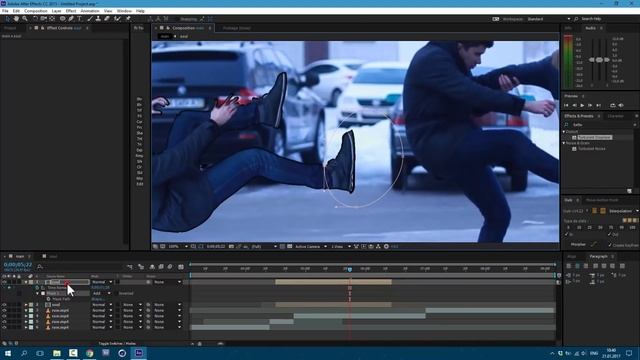Click the Play button in Preview panel
This screenshot has height=360, width=640.
coord(582,105)
